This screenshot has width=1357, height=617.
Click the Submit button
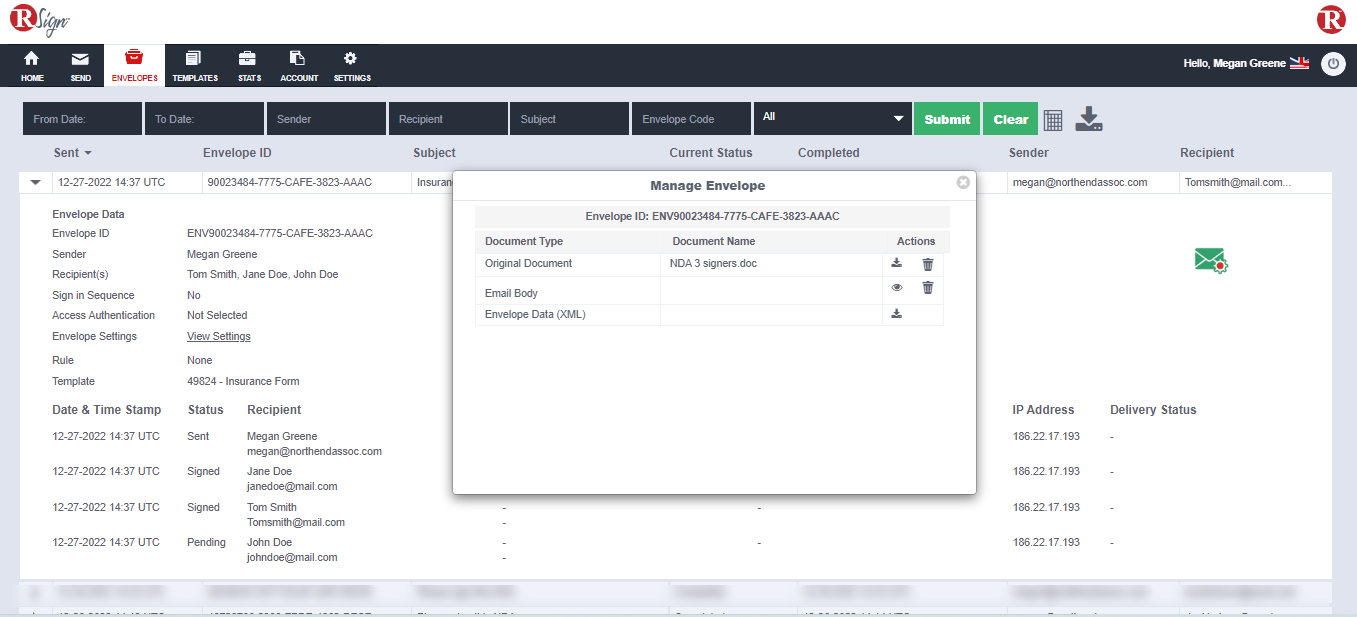point(946,118)
